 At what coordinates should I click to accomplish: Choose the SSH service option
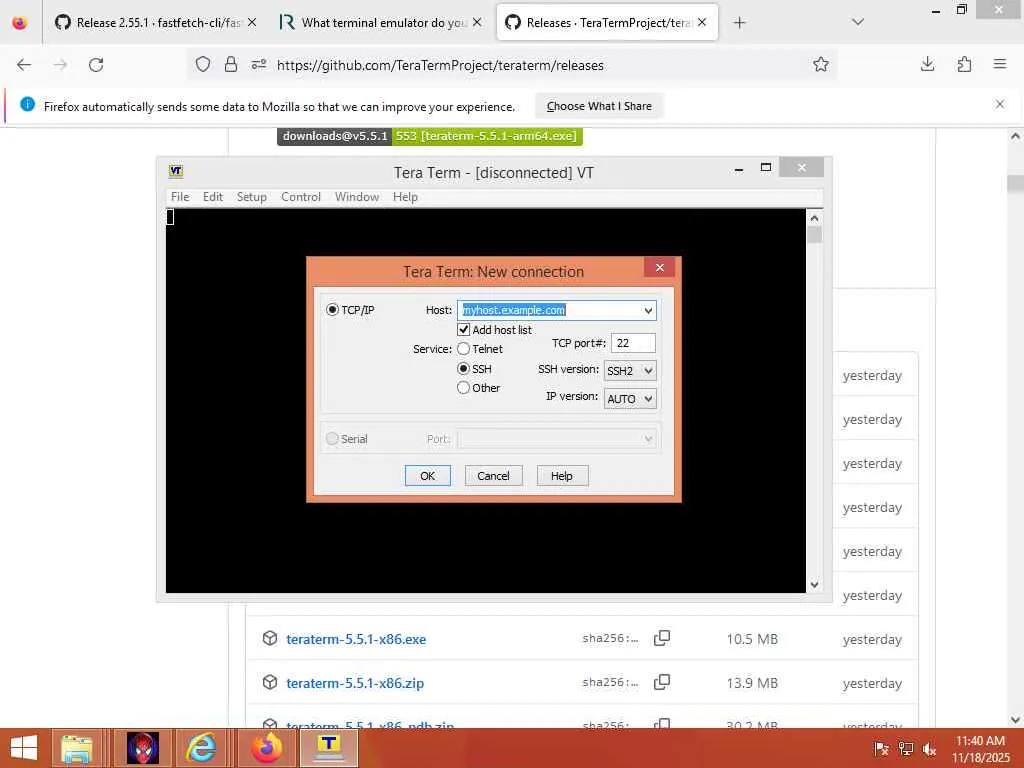point(464,368)
